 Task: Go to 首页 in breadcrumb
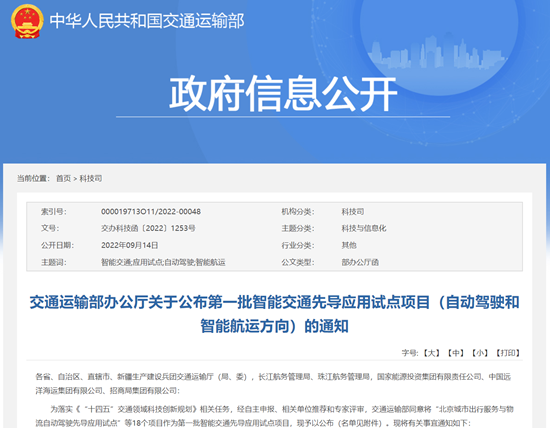click(x=63, y=179)
